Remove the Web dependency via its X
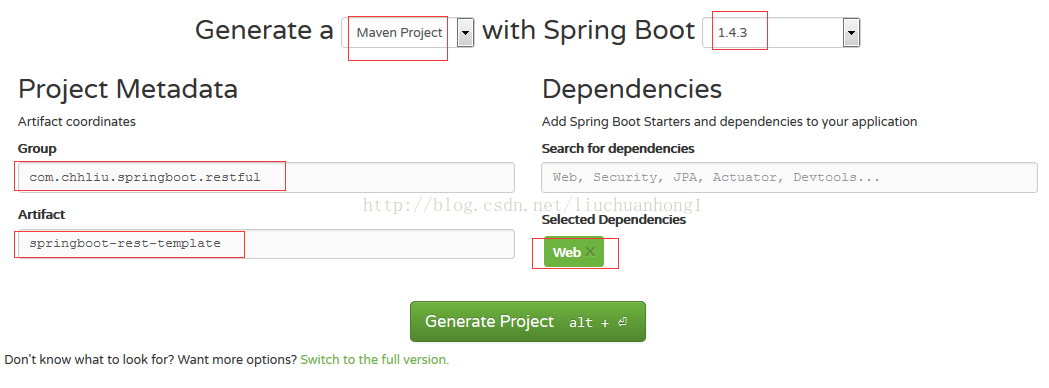1049x388 pixels. (589, 252)
